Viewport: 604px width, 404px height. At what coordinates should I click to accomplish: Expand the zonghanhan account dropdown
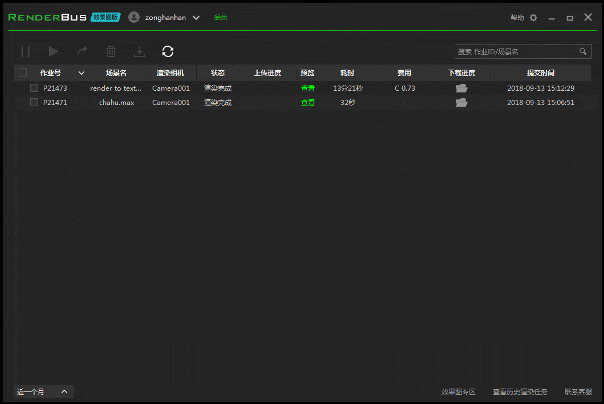tap(196, 18)
